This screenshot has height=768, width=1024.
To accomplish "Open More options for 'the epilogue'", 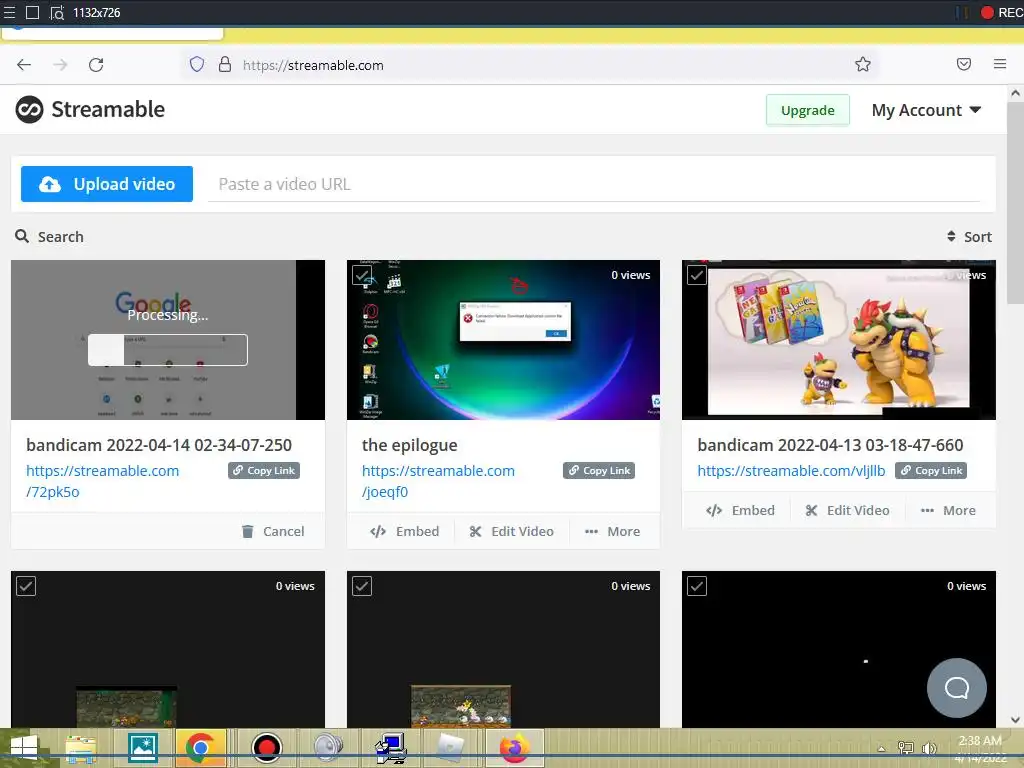I will tap(613, 532).
